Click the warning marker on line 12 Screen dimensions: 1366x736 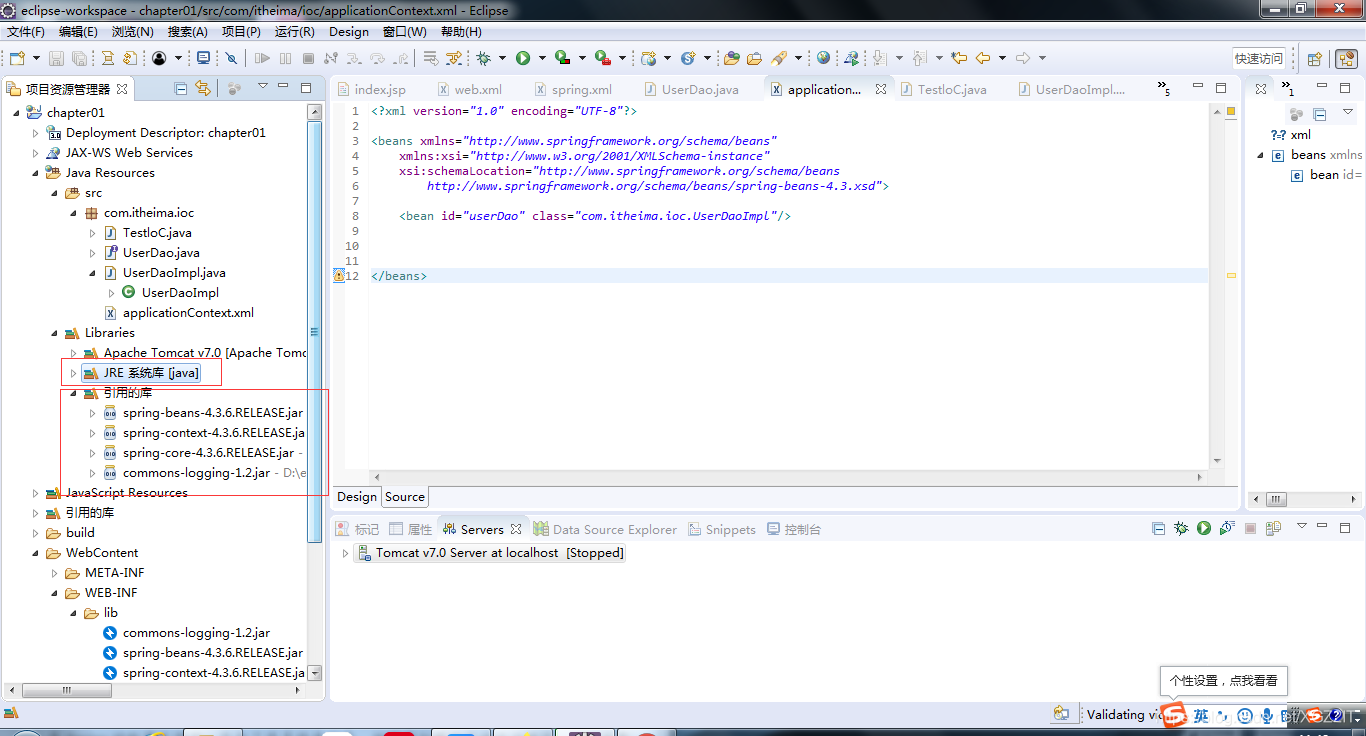(339, 276)
